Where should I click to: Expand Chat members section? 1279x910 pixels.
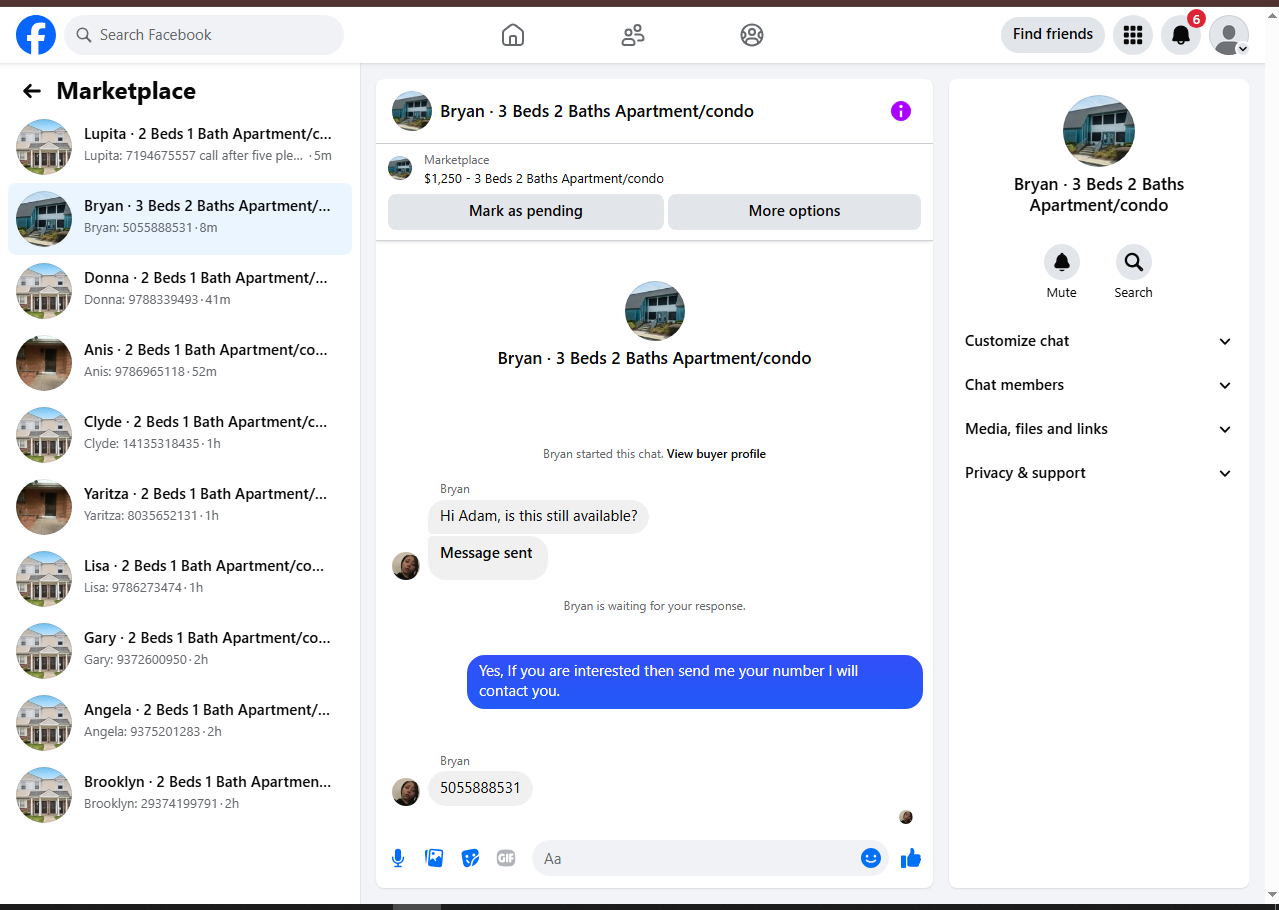click(1098, 385)
